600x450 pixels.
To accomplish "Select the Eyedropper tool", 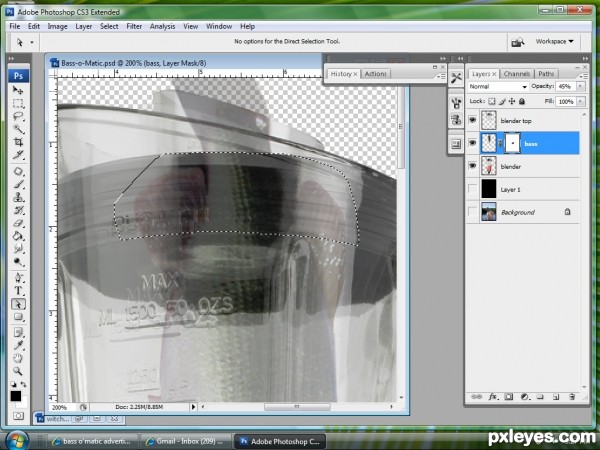I will (18, 345).
